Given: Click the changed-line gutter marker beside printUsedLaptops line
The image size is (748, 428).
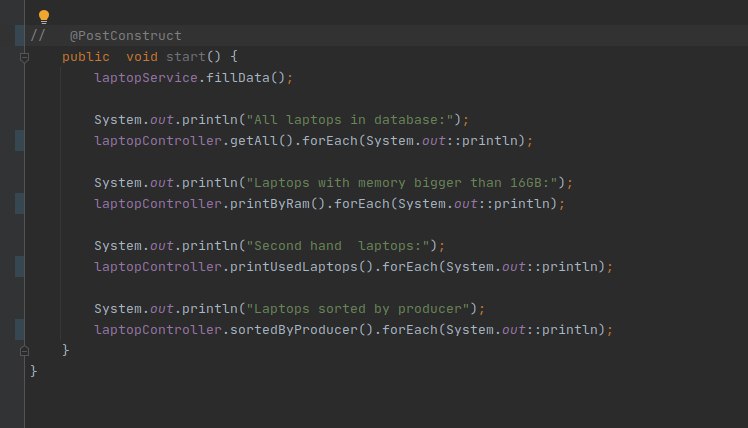Looking at the screenshot, I should coord(20,267).
